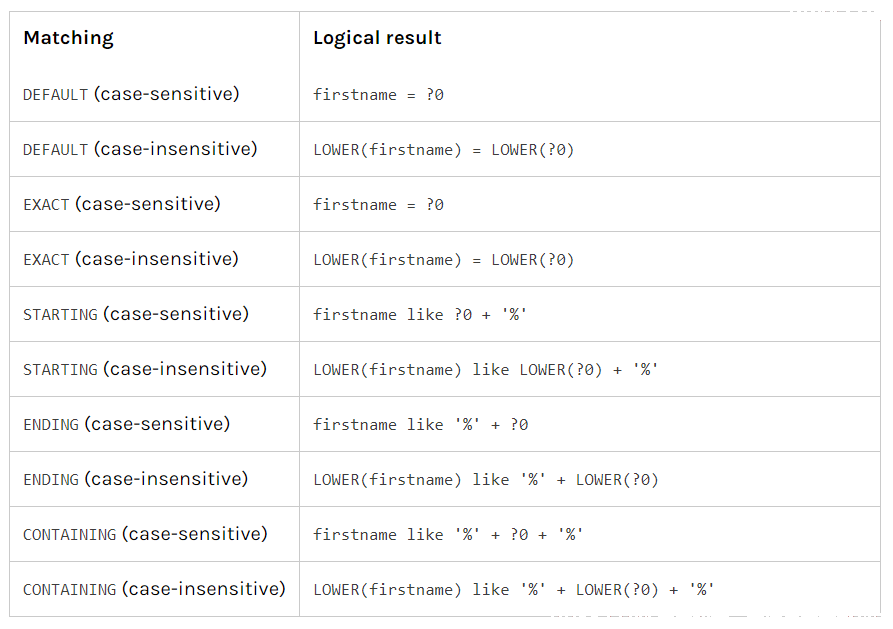Select the STARTING (case-insensitive) row label
Image resolution: width=893 pixels, height=629 pixels.
click(145, 369)
